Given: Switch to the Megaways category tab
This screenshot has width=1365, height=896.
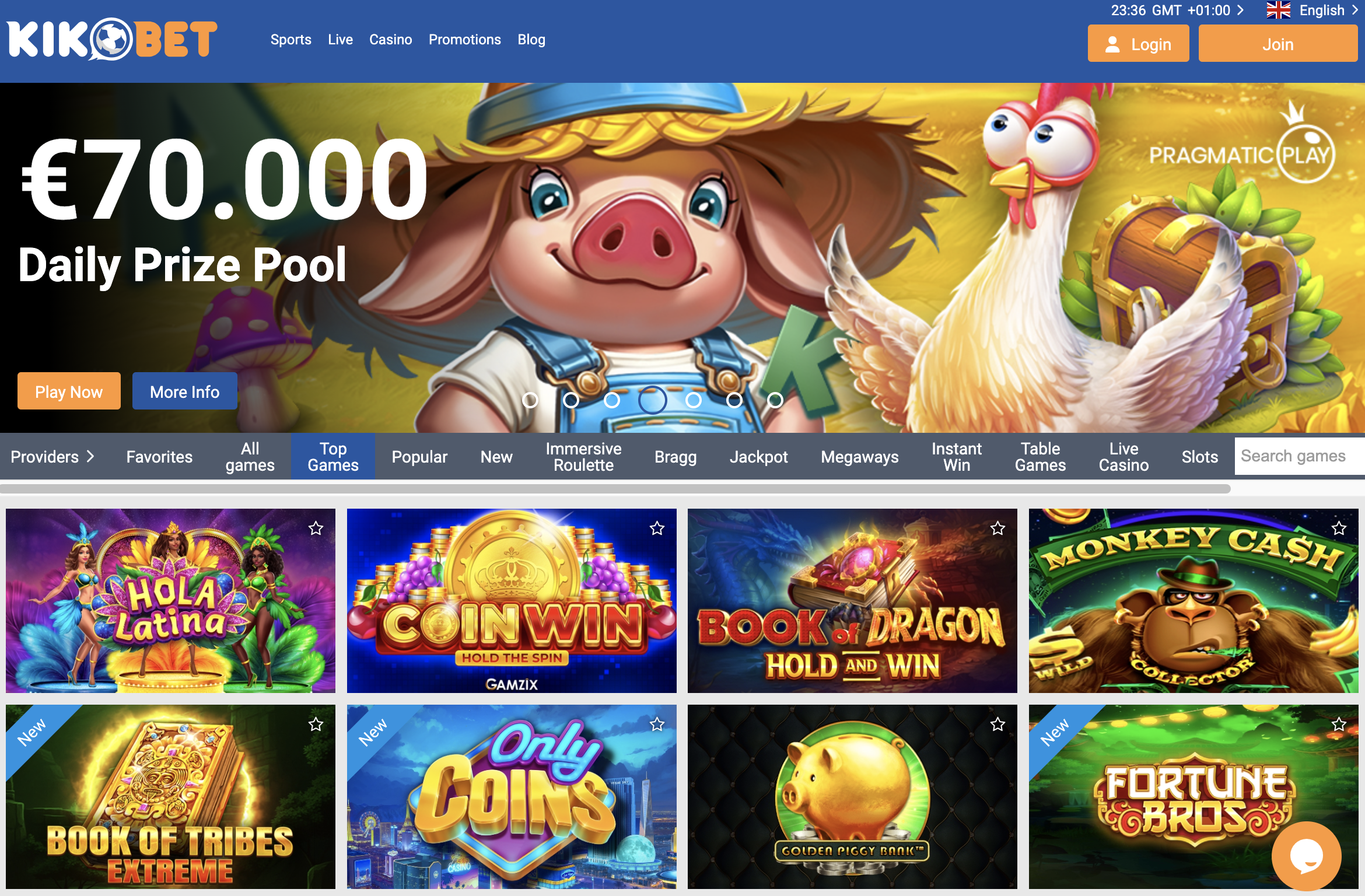Looking at the screenshot, I should pyautogui.click(x=859, y=457).
